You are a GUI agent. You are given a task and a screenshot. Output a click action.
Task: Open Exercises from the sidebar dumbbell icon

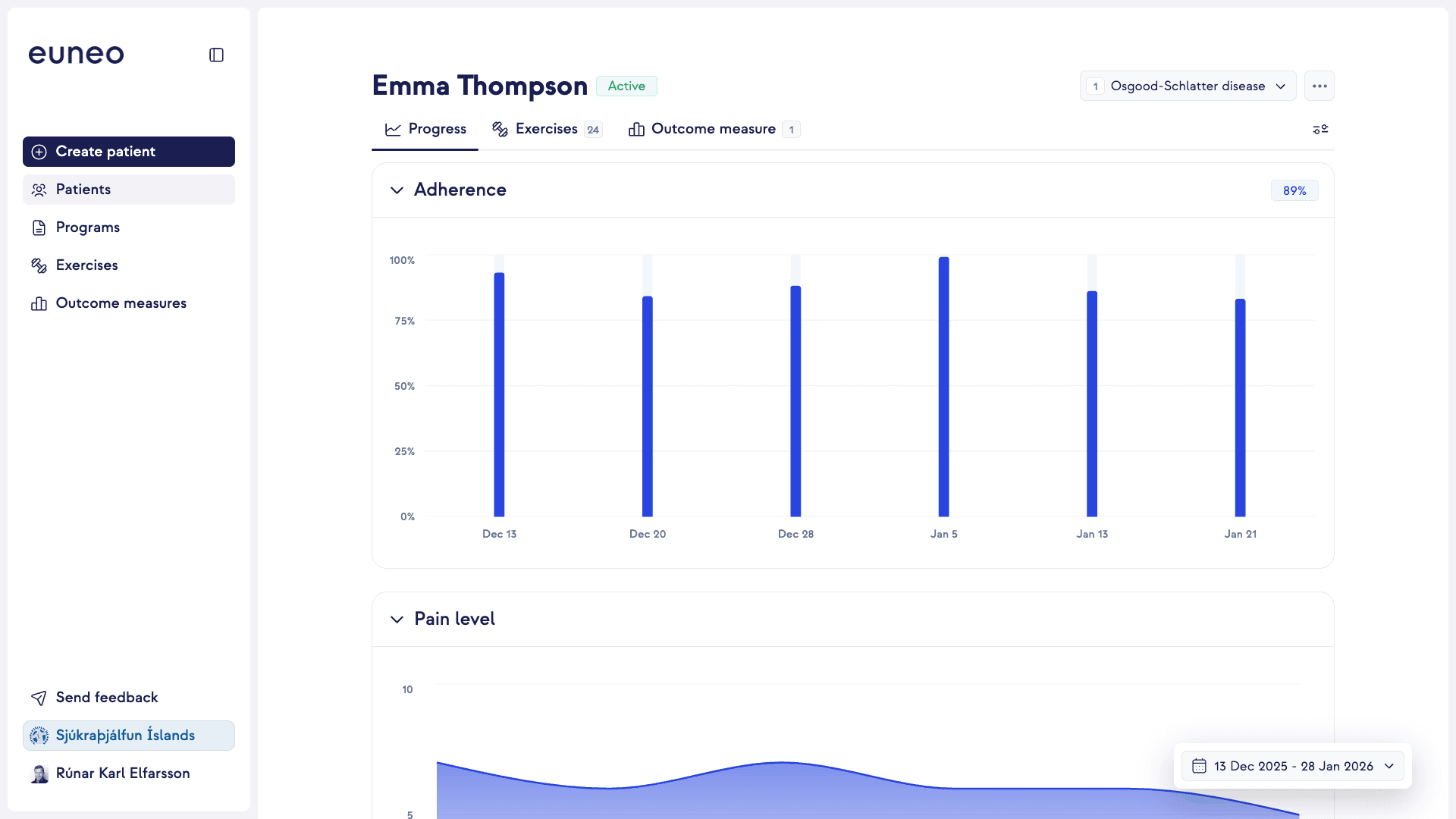coord(39,265)
